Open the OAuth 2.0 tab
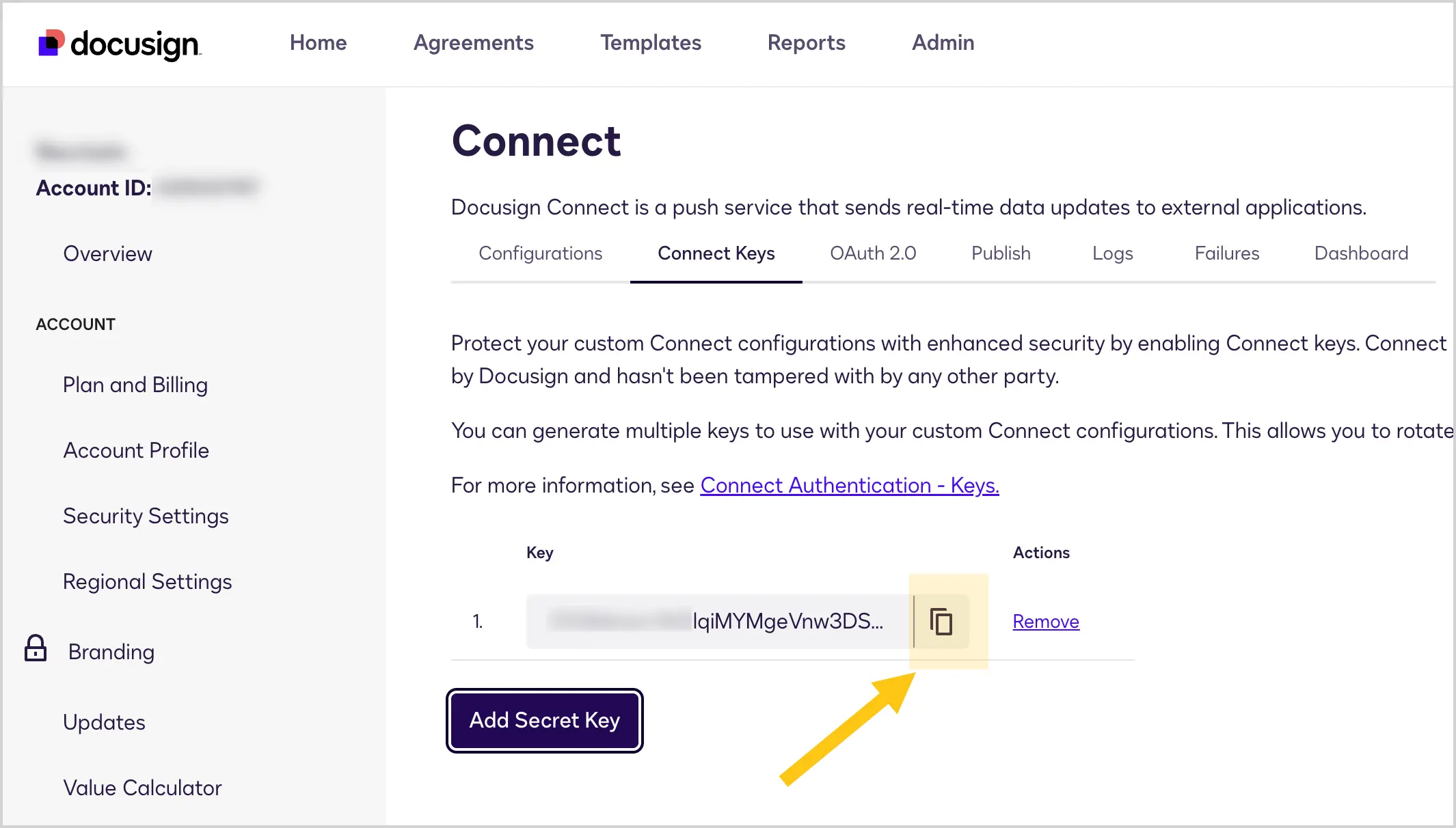 (873, 253)
